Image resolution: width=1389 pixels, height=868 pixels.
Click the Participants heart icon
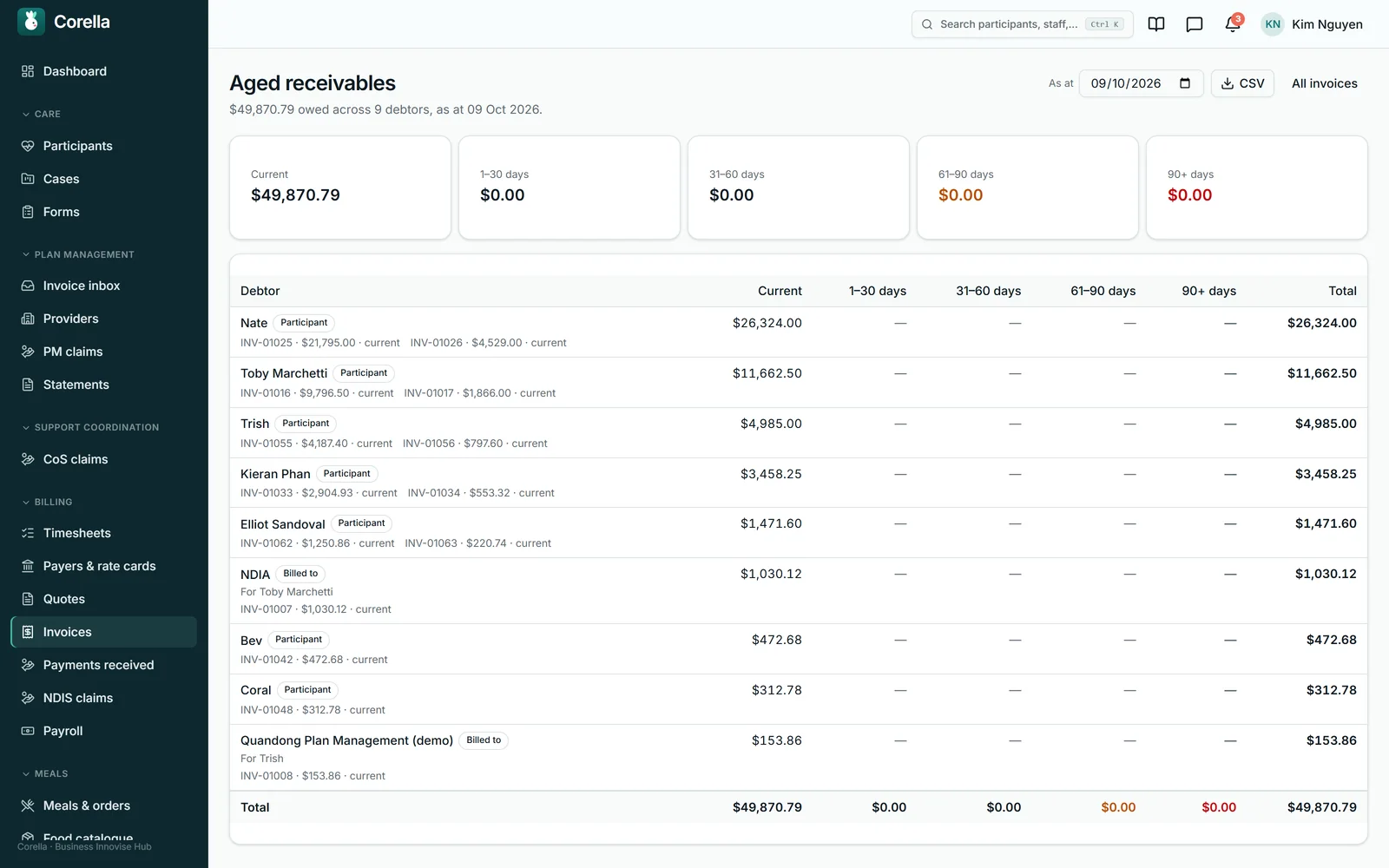[x=28, y=146]
